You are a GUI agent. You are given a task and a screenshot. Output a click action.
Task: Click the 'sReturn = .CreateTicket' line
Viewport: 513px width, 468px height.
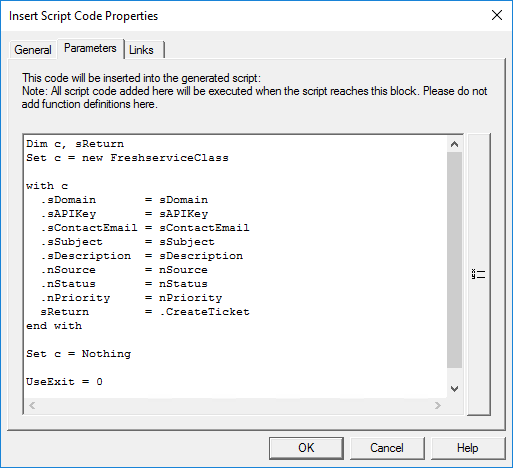(x=145, y=312)
